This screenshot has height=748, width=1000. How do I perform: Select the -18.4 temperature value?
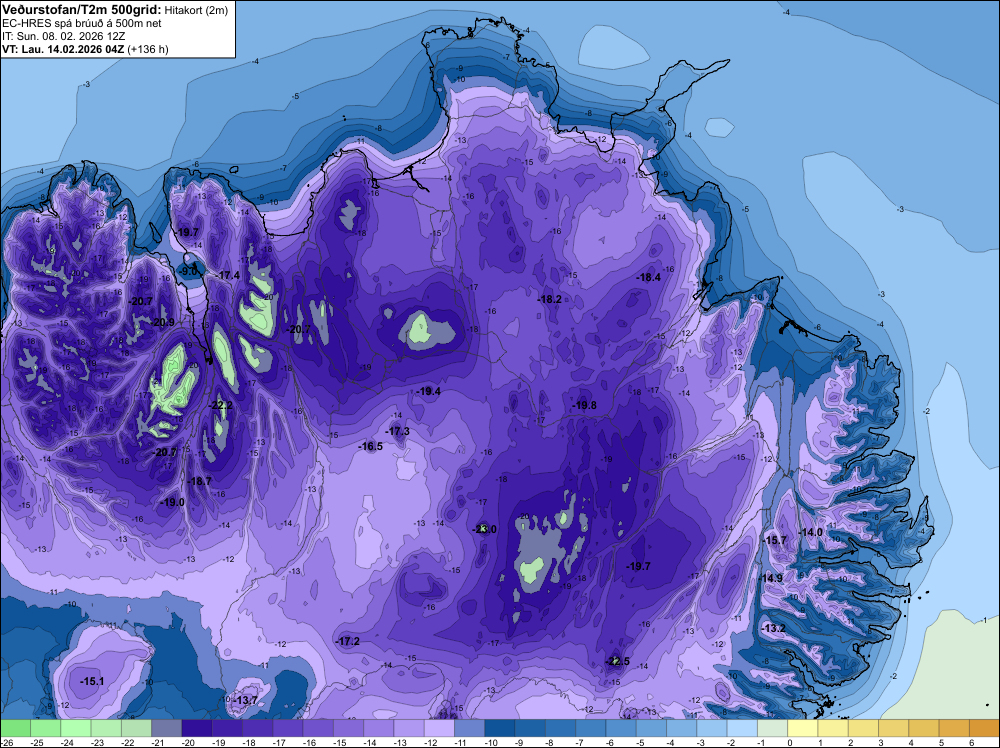[x=648, y=277]
